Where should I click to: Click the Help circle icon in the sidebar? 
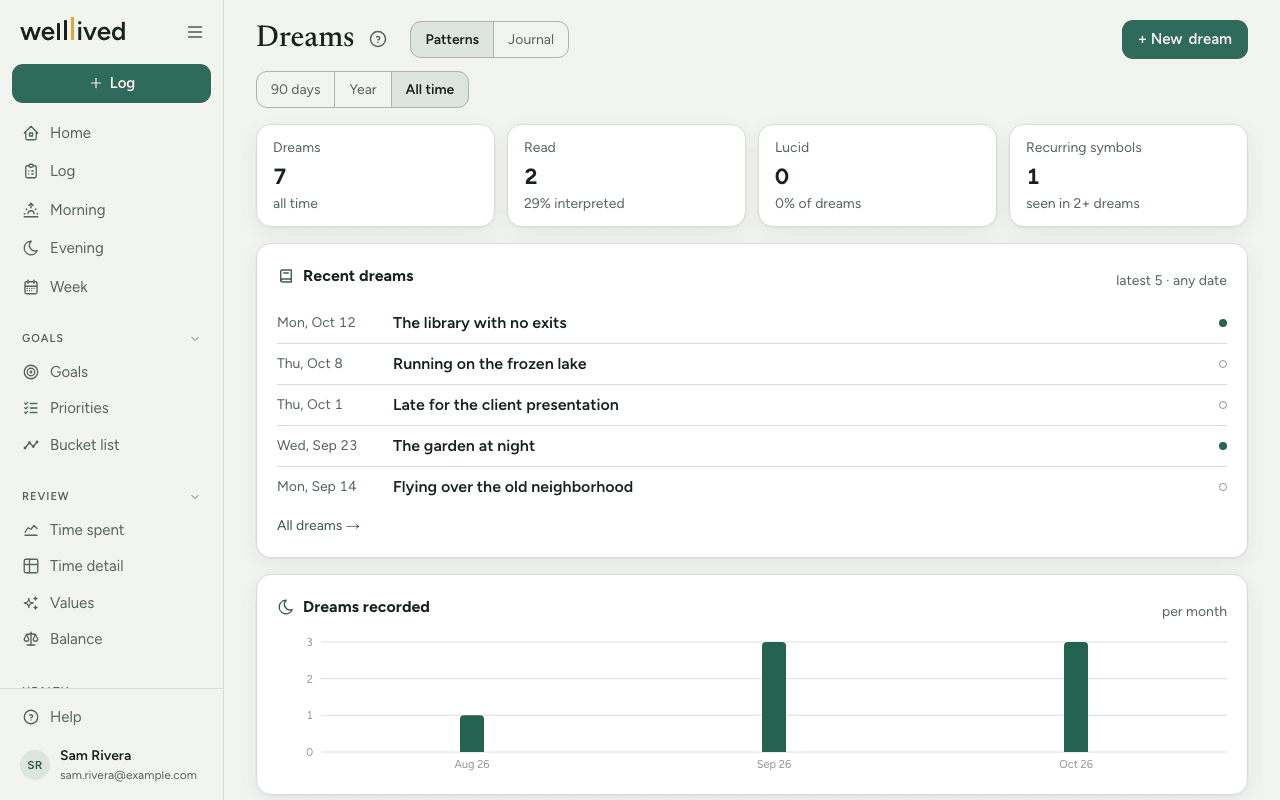pos(31,717)
